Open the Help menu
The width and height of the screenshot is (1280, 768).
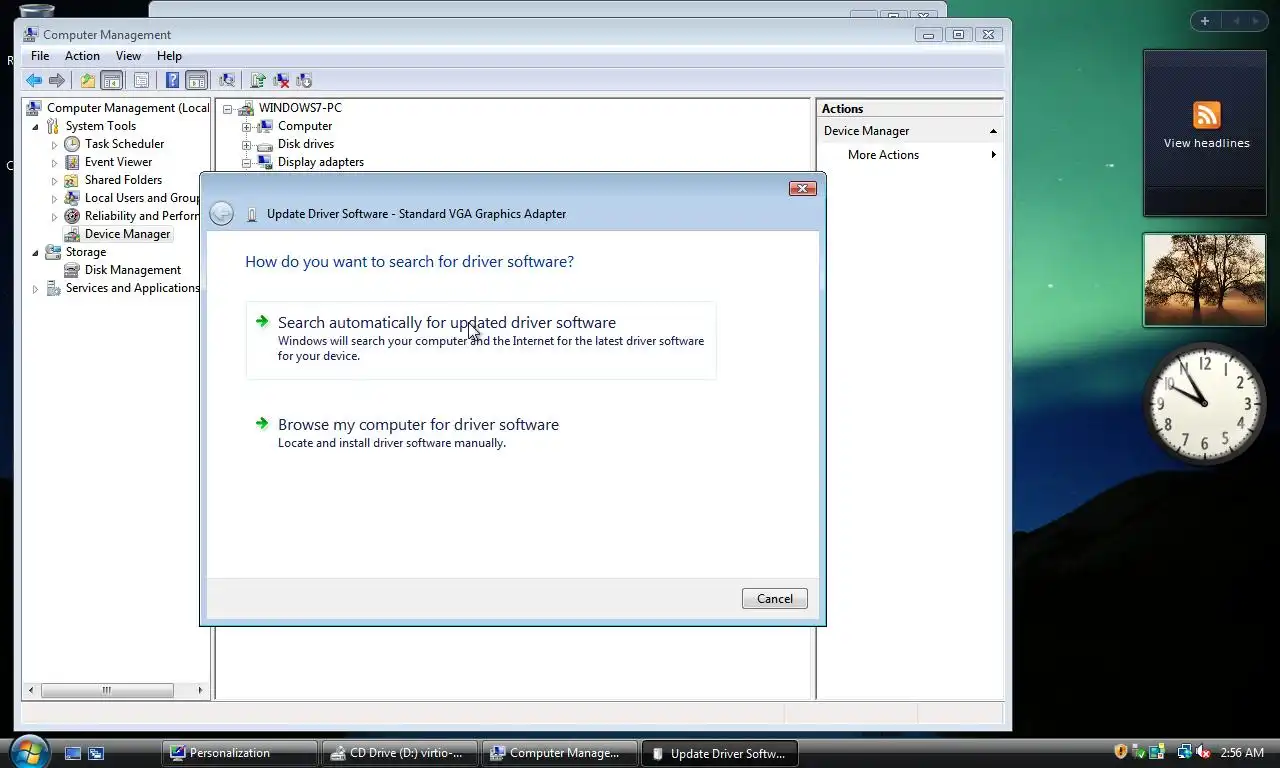(169, 56)
